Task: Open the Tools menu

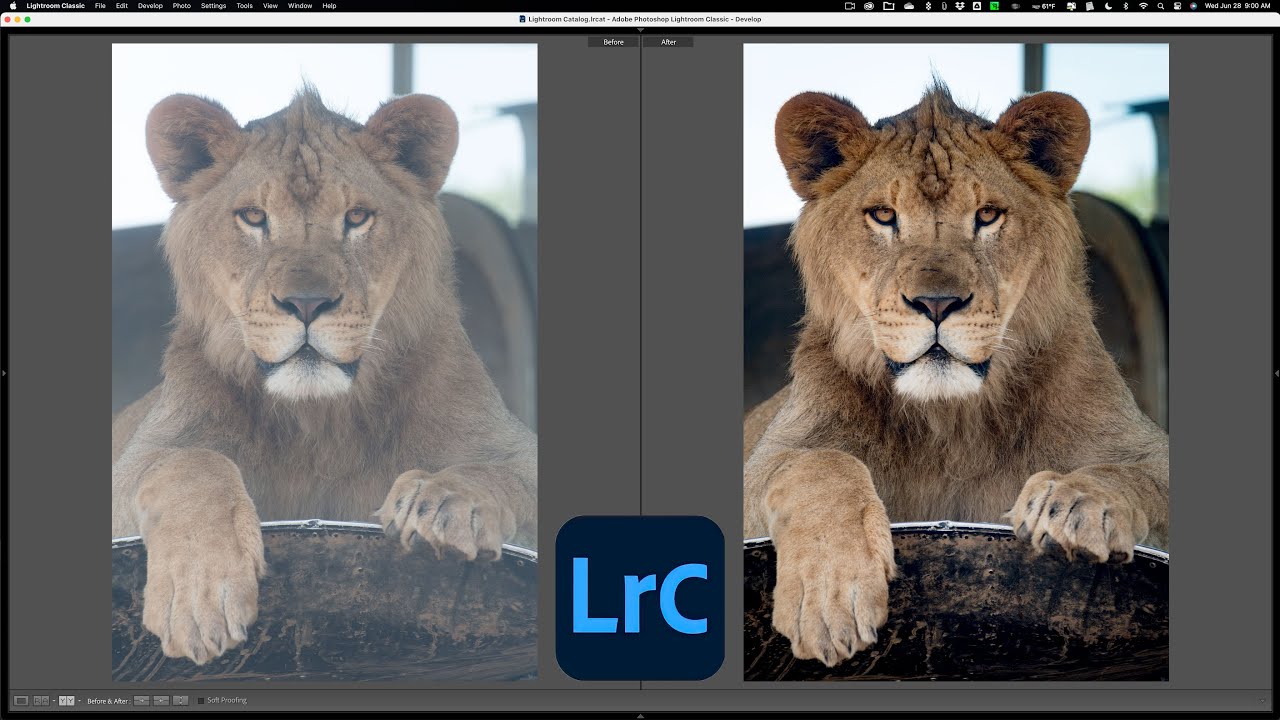Action: coord(244,6)
